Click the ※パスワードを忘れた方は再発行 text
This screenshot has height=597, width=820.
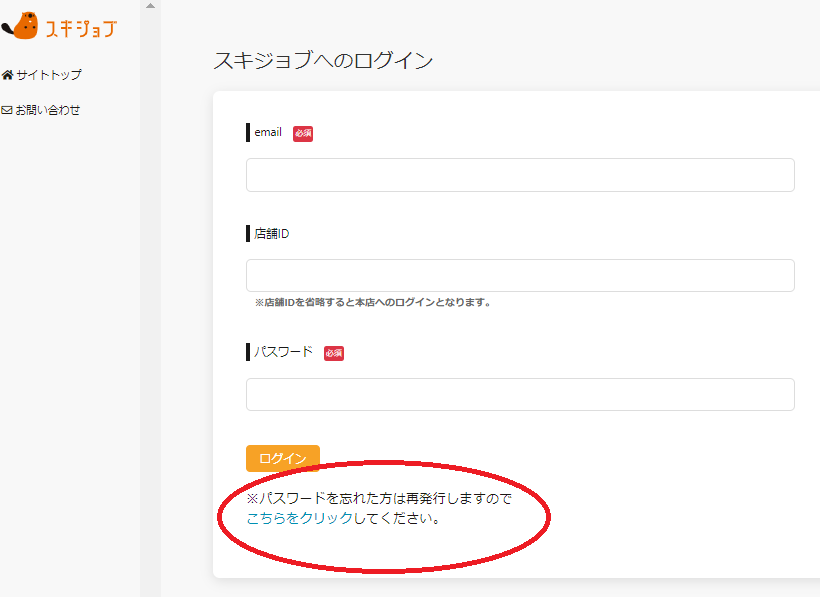click(379, 498)
